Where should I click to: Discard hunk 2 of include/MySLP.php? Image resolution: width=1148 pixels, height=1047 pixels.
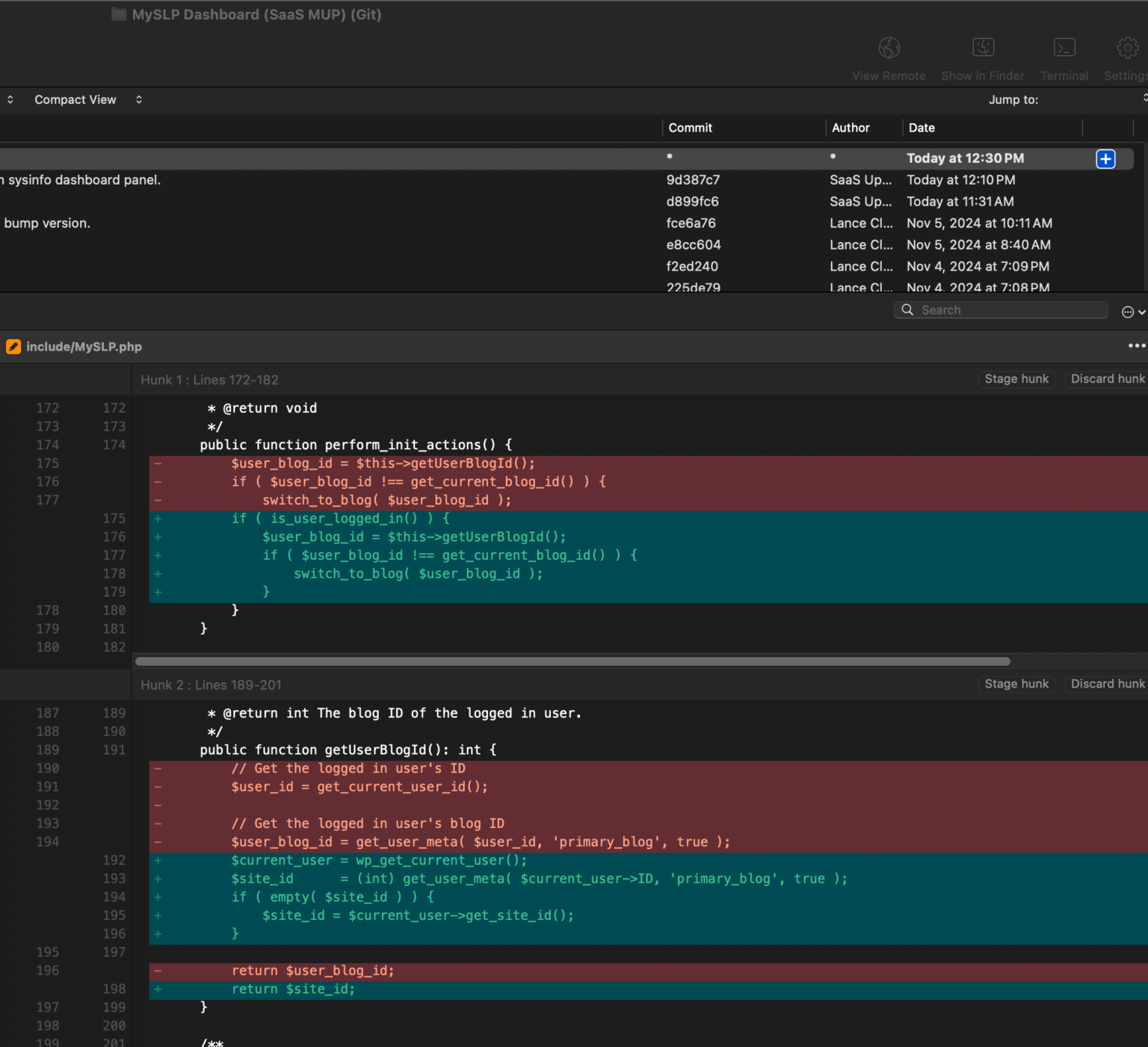pos(1108,684)
